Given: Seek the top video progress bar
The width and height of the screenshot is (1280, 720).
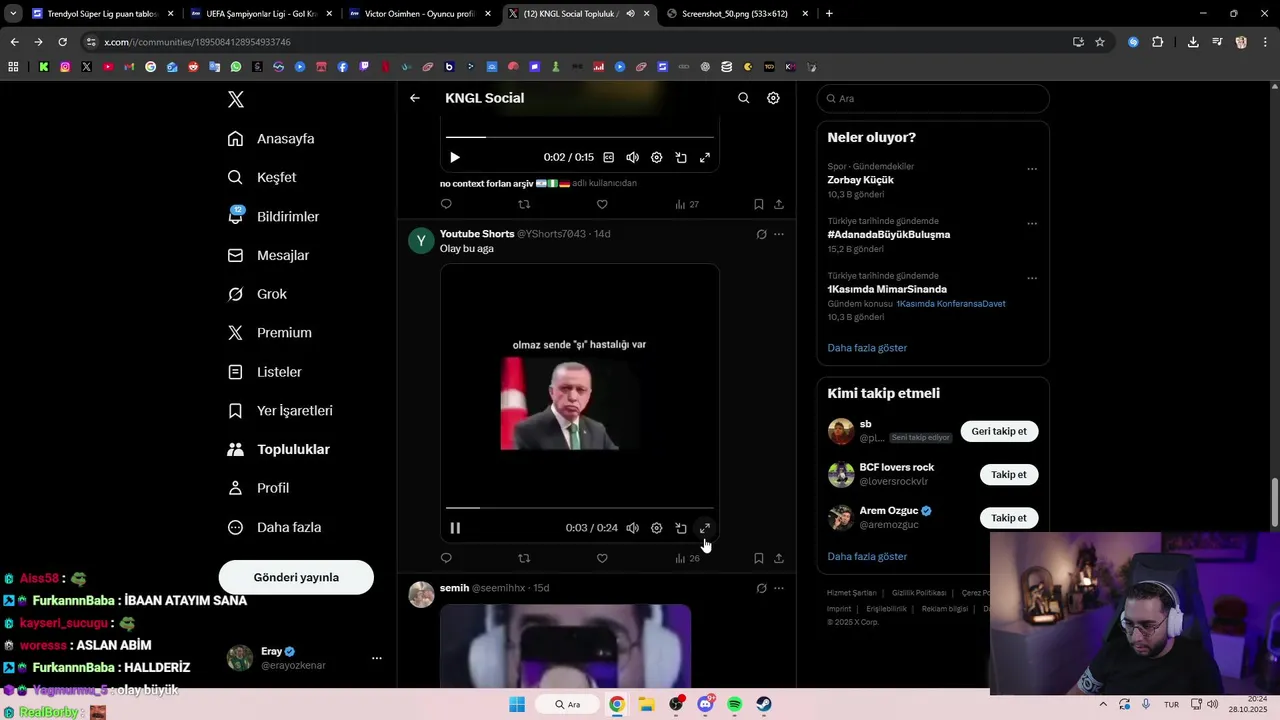Looking at the screenshot, I should [x=580, y=137].
